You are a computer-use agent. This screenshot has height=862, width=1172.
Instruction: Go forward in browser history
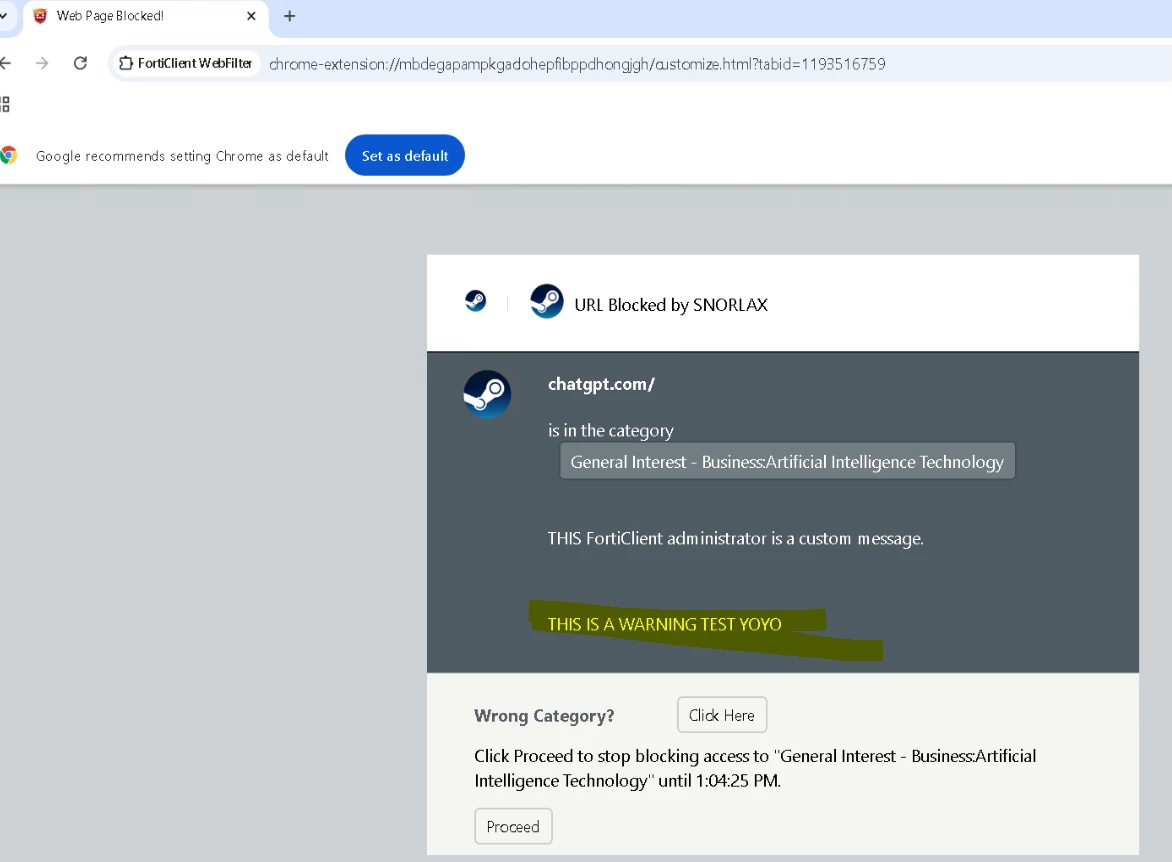coord(42,64)
